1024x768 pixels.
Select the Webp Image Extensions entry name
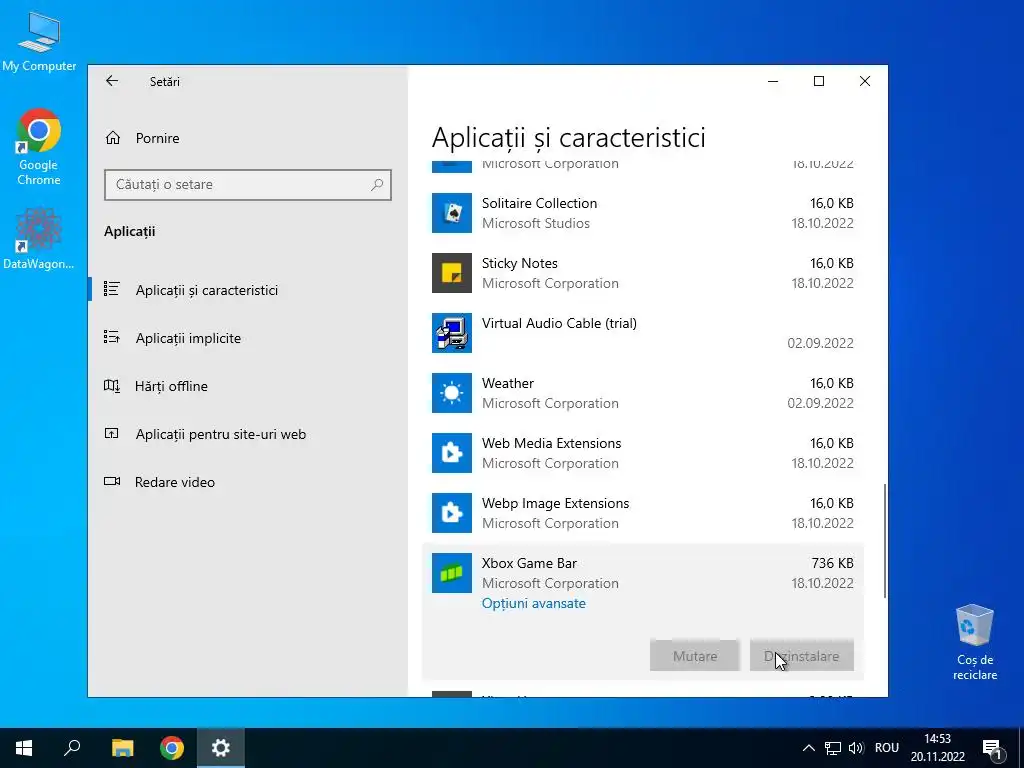tap(555, 504)
